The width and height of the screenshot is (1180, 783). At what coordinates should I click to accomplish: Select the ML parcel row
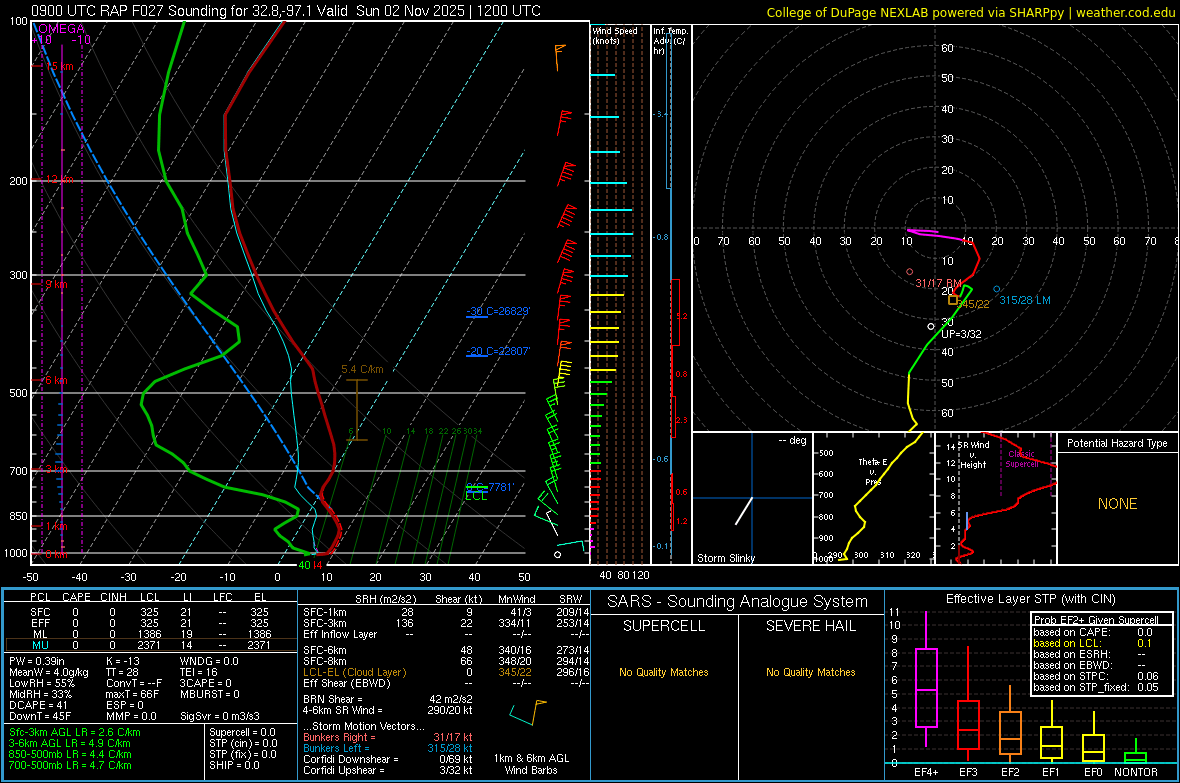click(149, 634)
